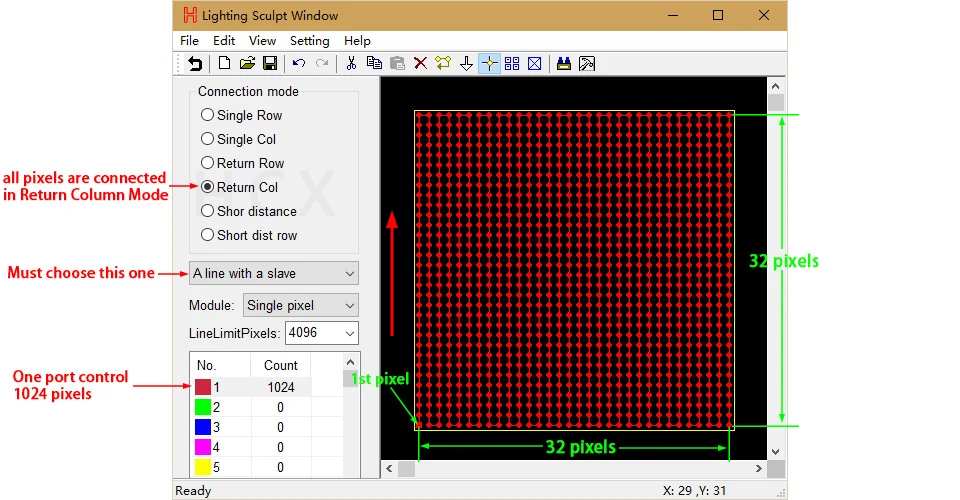Open the Setting menu
Image resolution: width=960 pixels, height=500 pixels.
coord(309,40)
